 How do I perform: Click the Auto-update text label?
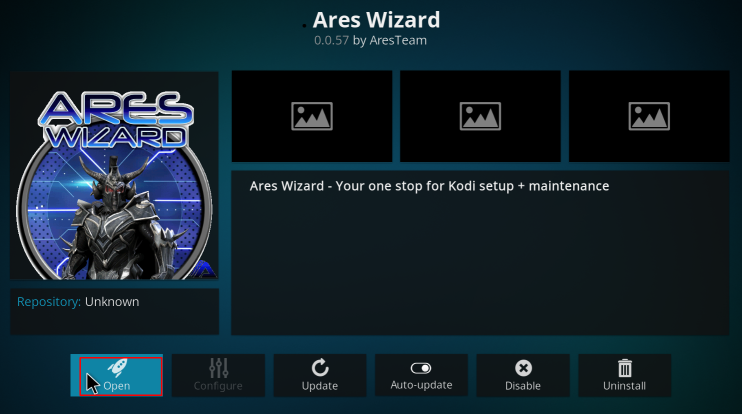(x=421, y=385)
